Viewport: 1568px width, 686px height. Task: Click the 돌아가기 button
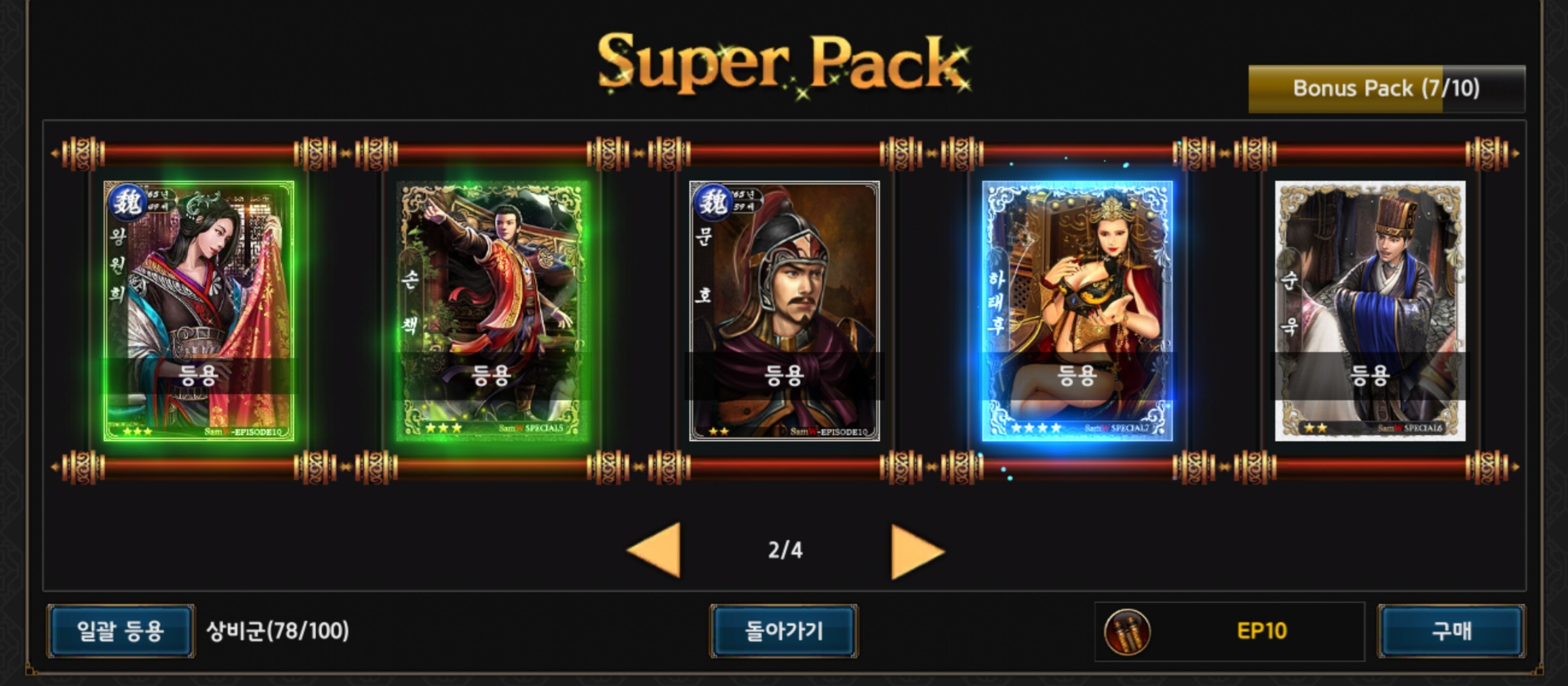[784, 631]
